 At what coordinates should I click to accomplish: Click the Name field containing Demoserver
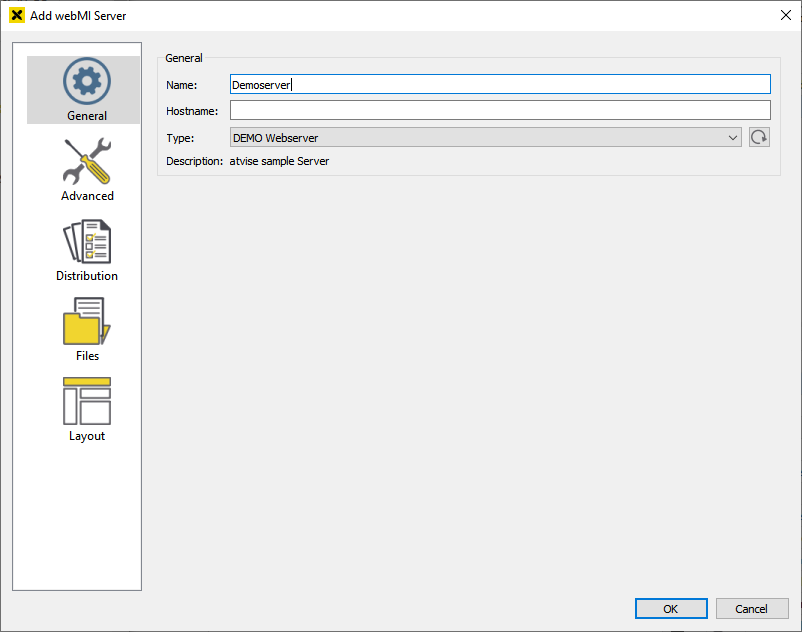(x=500, y=85)
